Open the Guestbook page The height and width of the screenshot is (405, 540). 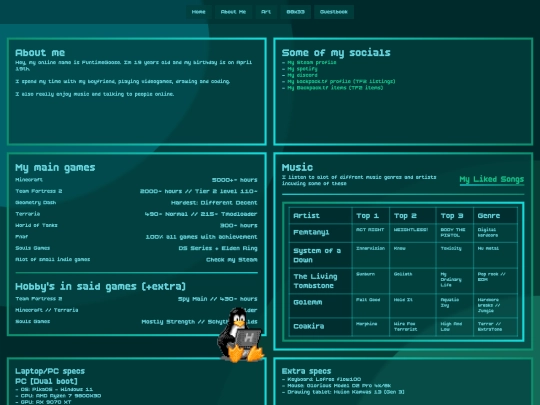point(334,12)
